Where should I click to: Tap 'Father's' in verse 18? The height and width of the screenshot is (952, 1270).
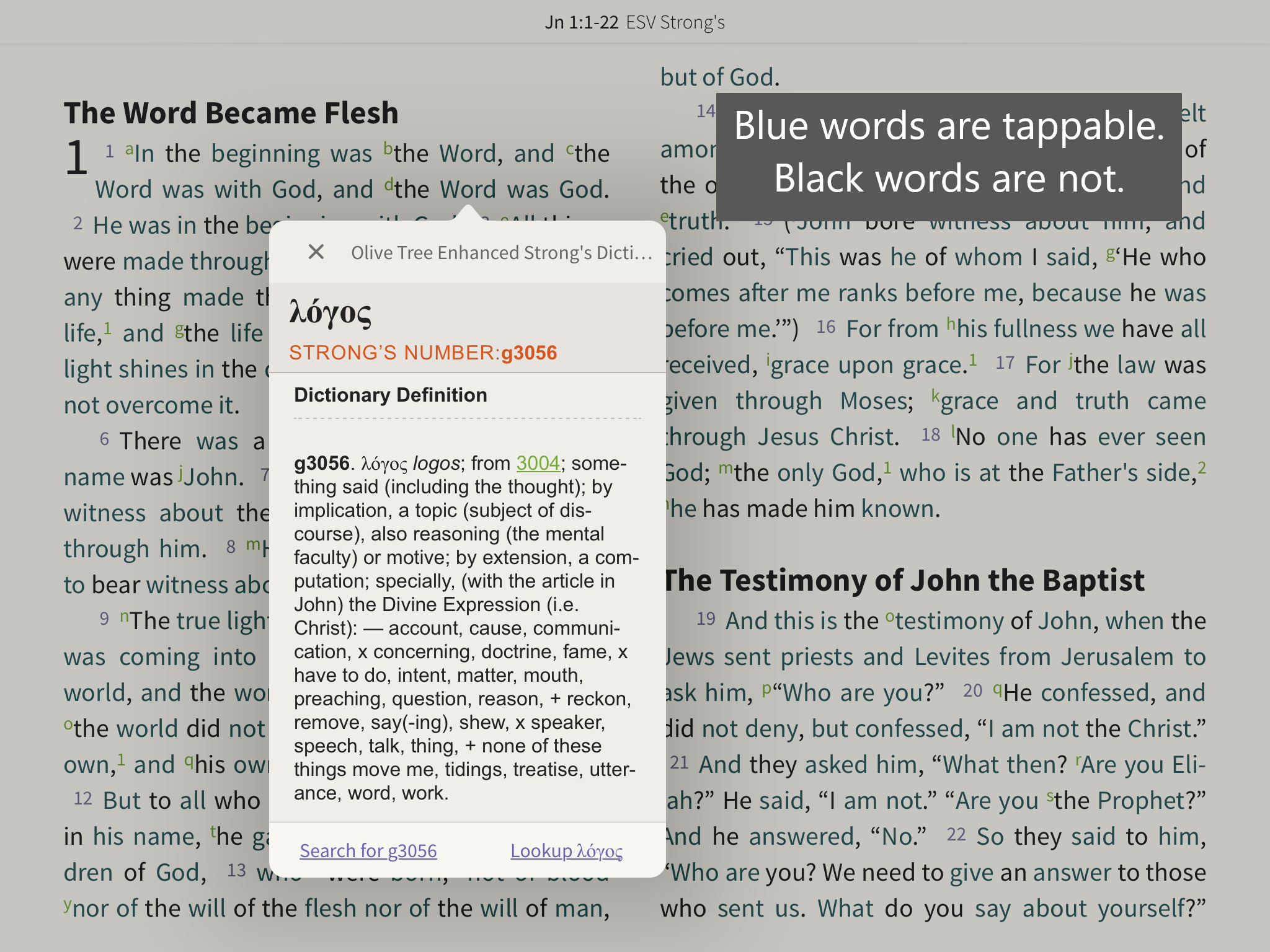(1096, 473)
